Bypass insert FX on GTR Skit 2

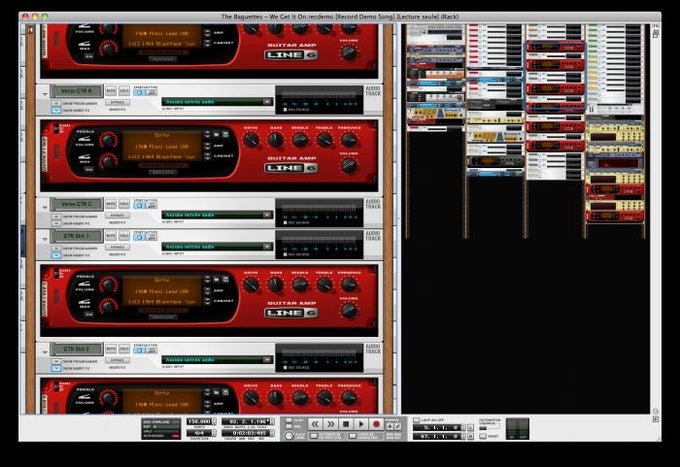point(118,360)
